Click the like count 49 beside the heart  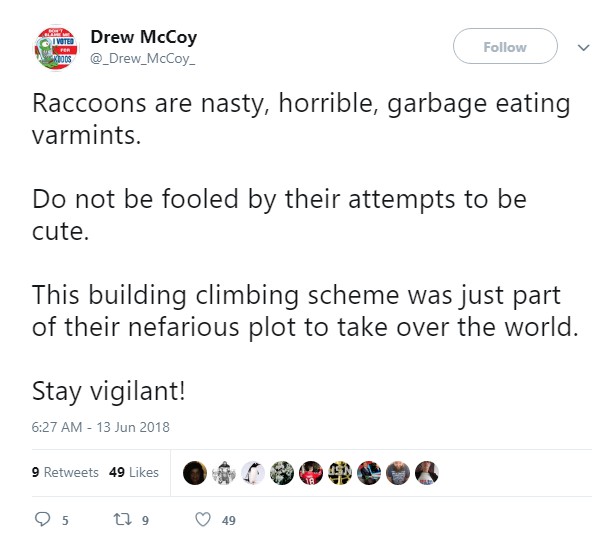(228, 520)
